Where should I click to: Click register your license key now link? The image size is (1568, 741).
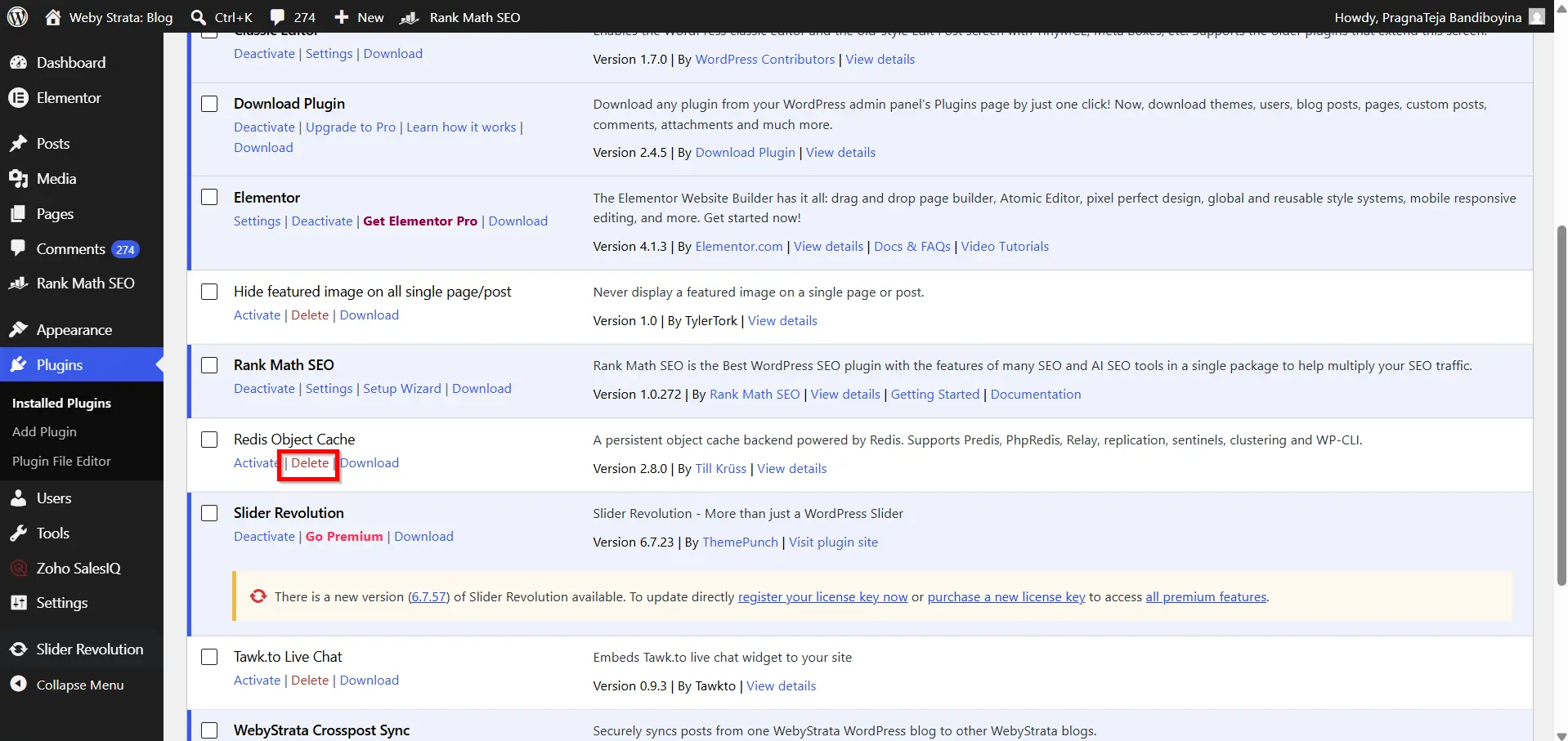click(x=822, y=597)
